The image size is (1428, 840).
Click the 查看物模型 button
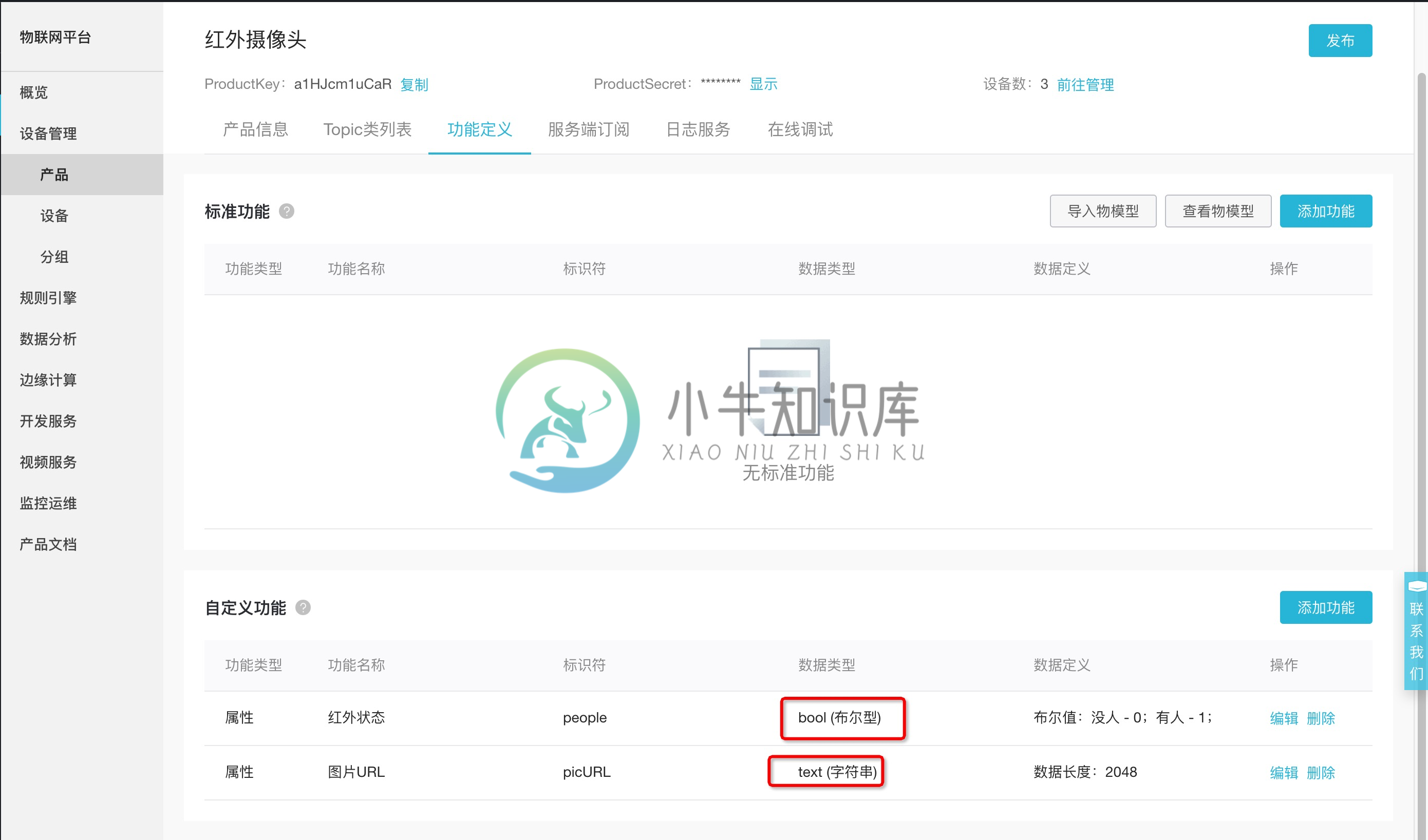click(1218, 211)
